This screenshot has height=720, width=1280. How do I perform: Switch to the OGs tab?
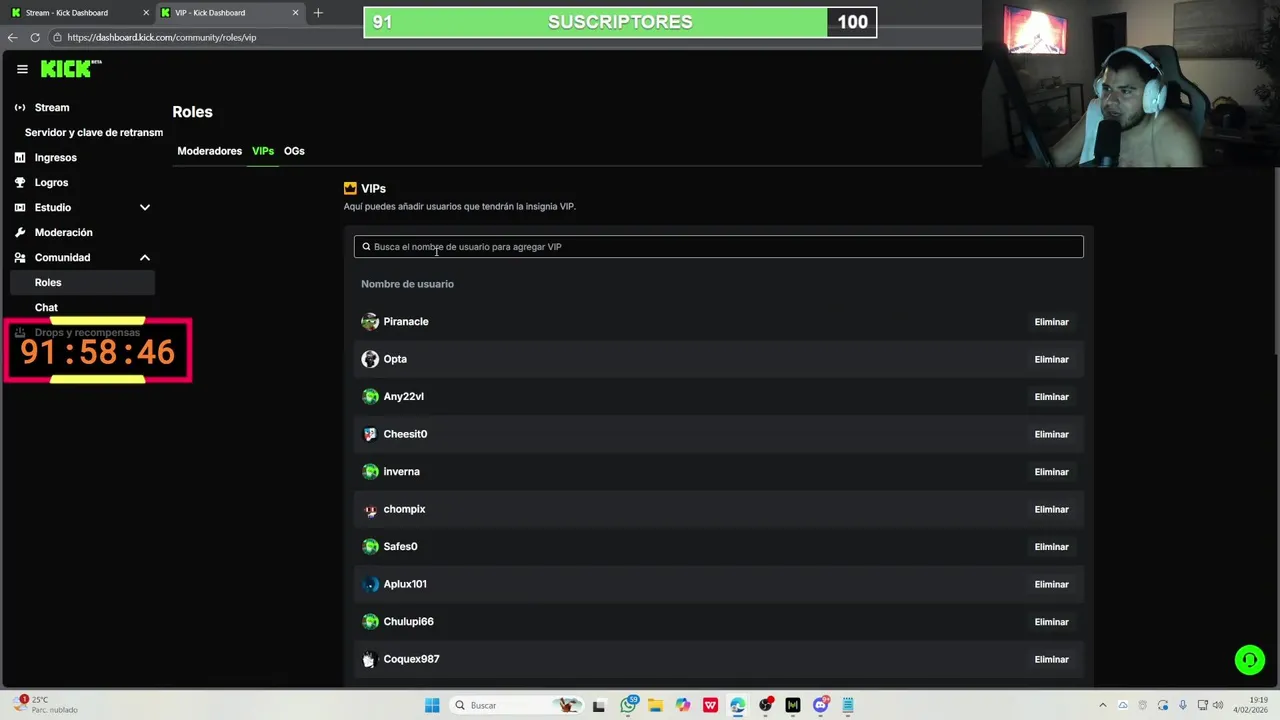294,151
